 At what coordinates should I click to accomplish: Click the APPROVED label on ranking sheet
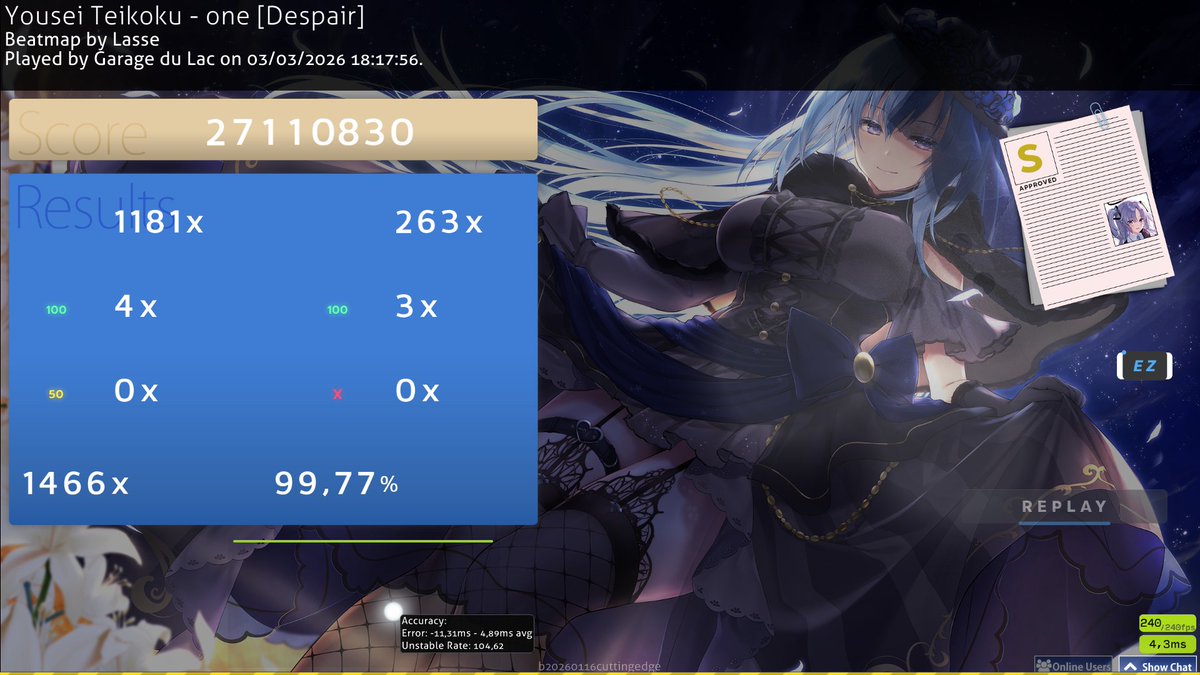click(1037, 186)
